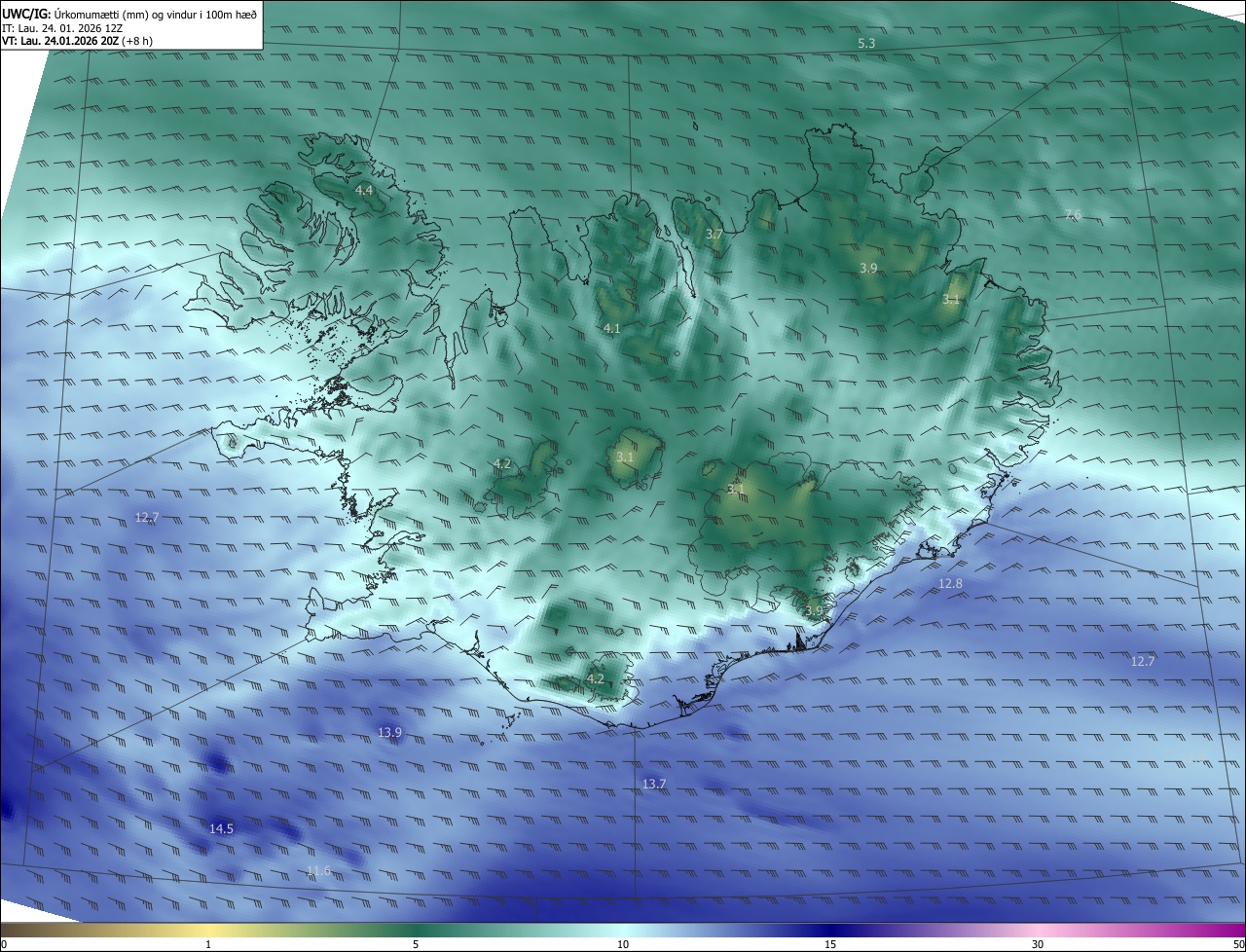
Task: Click the 5.3 value label on the map
Action: click(x=866, y=44)
